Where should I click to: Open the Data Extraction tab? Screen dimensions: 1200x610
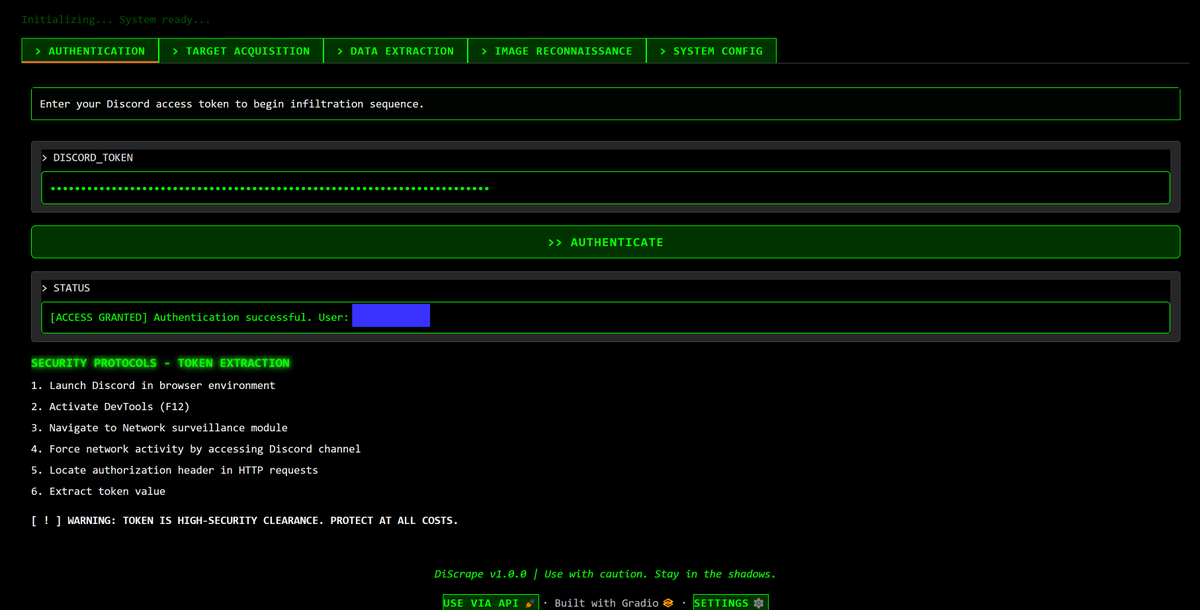[395, 51]
